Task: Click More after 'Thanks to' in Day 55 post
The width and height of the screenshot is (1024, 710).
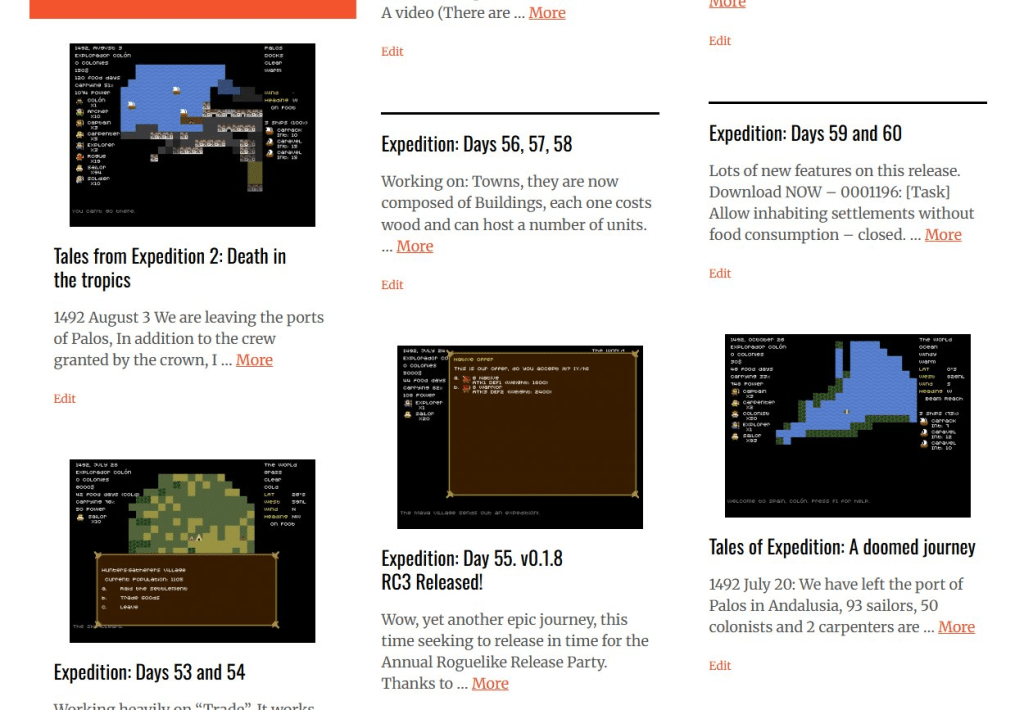Action: click(490, 684)
